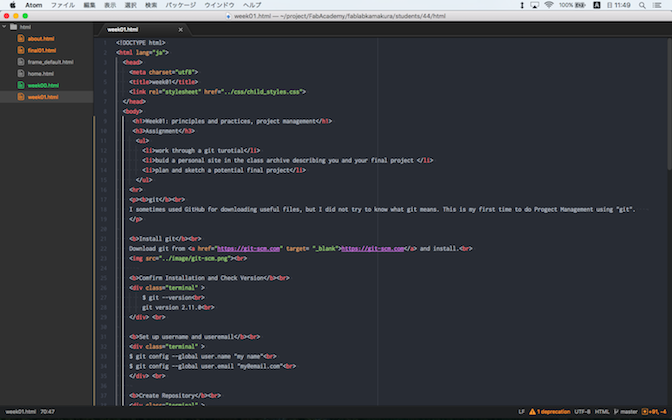Click the html folder icon
This screenshot has height=420, width=672.
coord(13,27)
